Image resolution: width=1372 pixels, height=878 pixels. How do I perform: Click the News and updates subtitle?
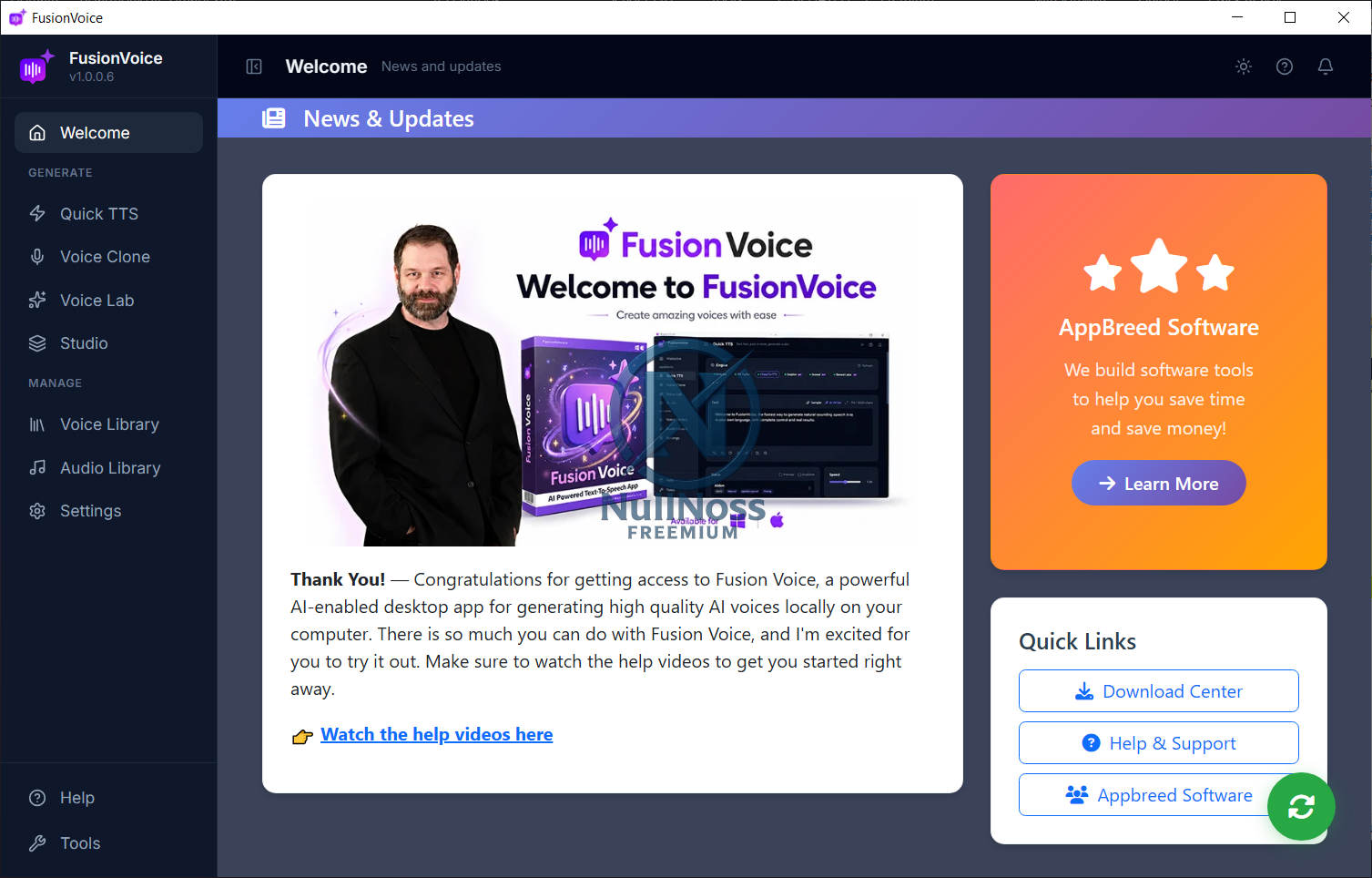[442, 66]
